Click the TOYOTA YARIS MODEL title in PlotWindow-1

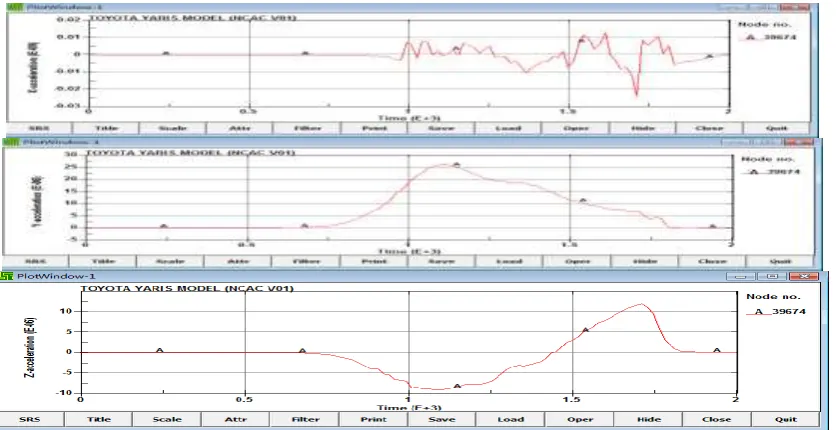pos(187,289)
